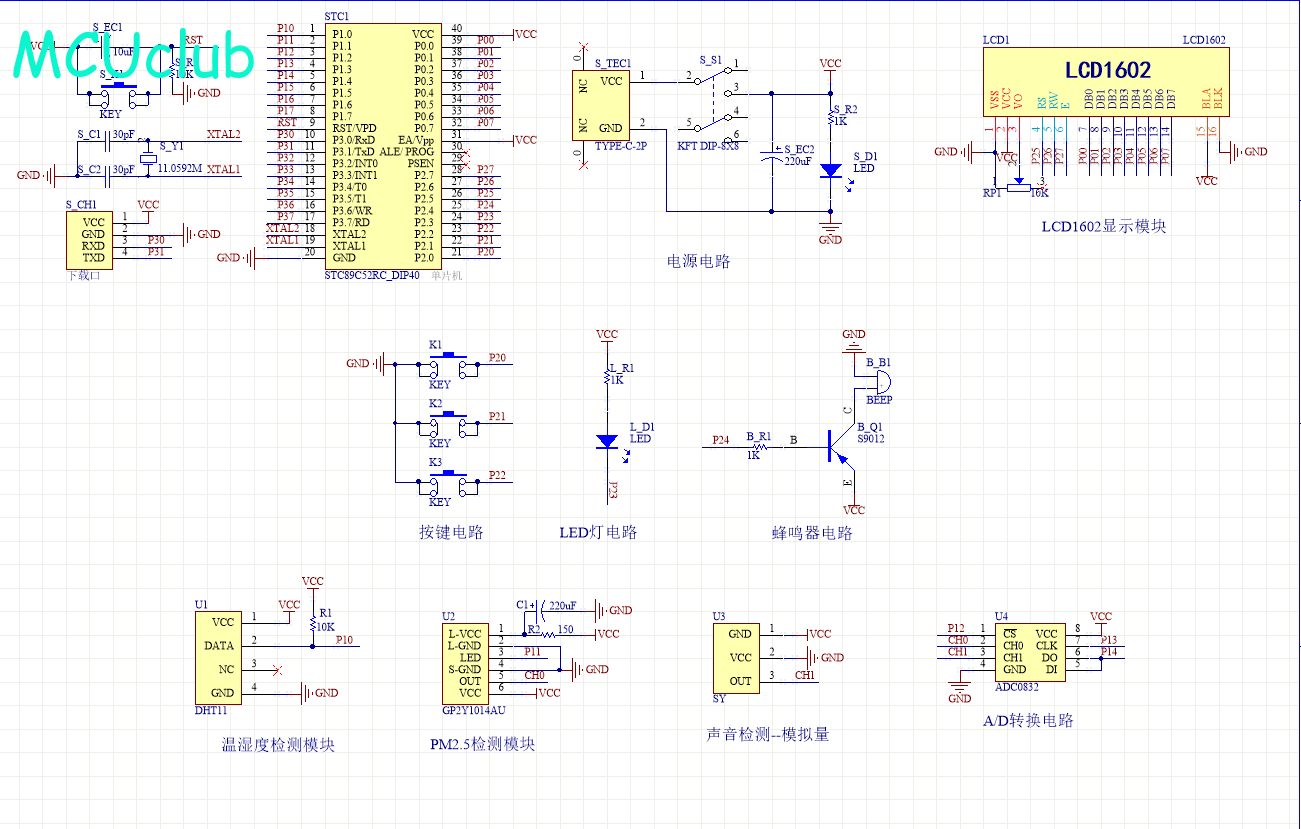
Task: Select the S_R2 1K resistor
Action: point(831,116)
